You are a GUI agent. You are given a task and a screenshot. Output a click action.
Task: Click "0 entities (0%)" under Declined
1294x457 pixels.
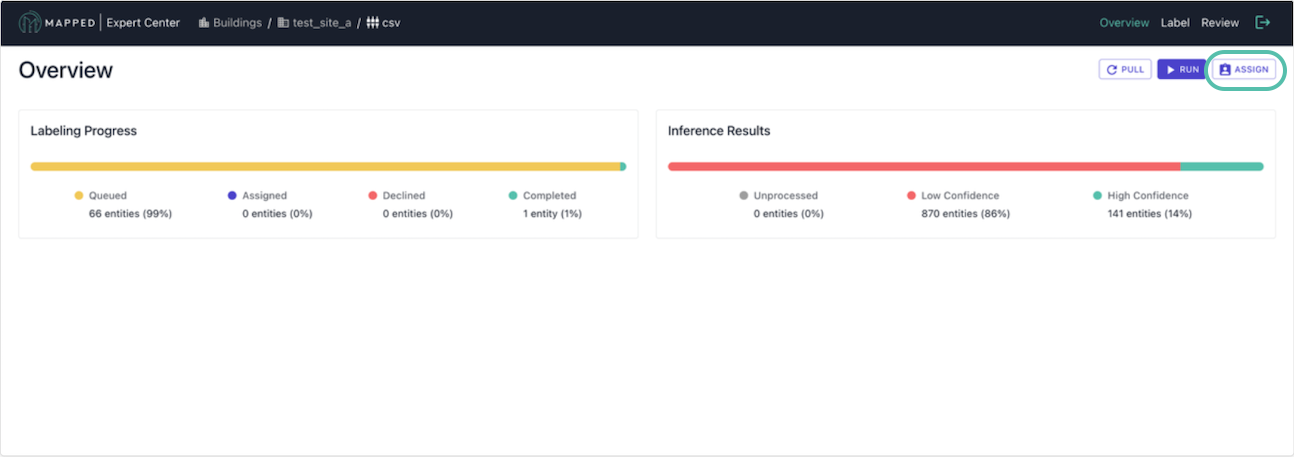coord(417,213)
